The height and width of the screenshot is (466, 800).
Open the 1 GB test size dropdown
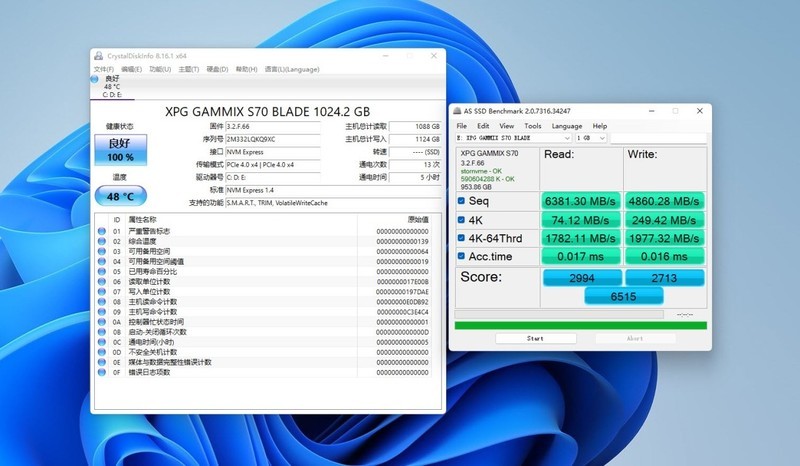pos(591,138)
